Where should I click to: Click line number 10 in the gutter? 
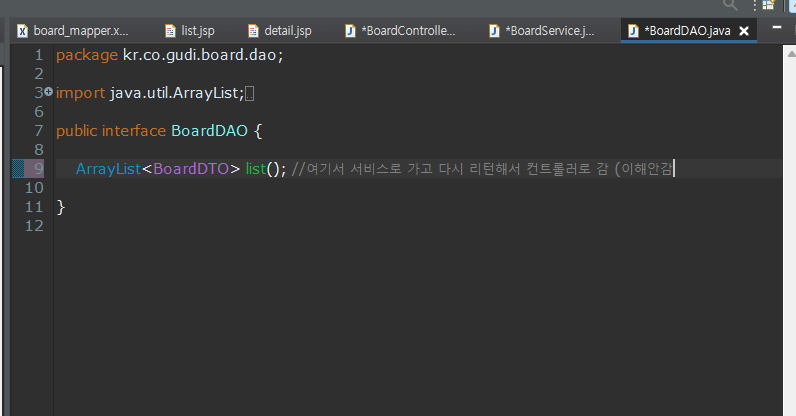point(34,188)
